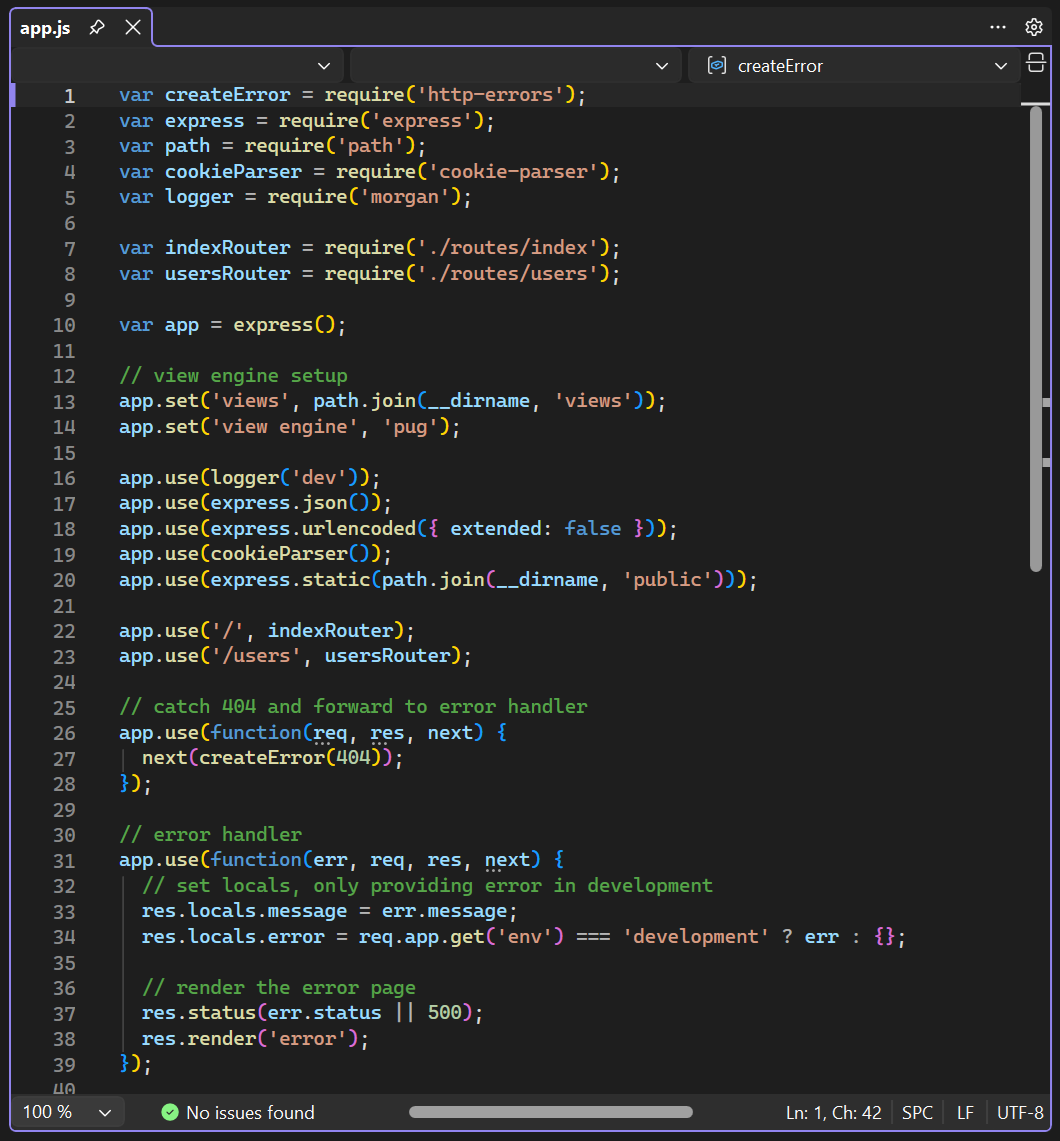Click 500 number on line 37
This screenshot has width=1060, height=1141.
pos(445,1013)
